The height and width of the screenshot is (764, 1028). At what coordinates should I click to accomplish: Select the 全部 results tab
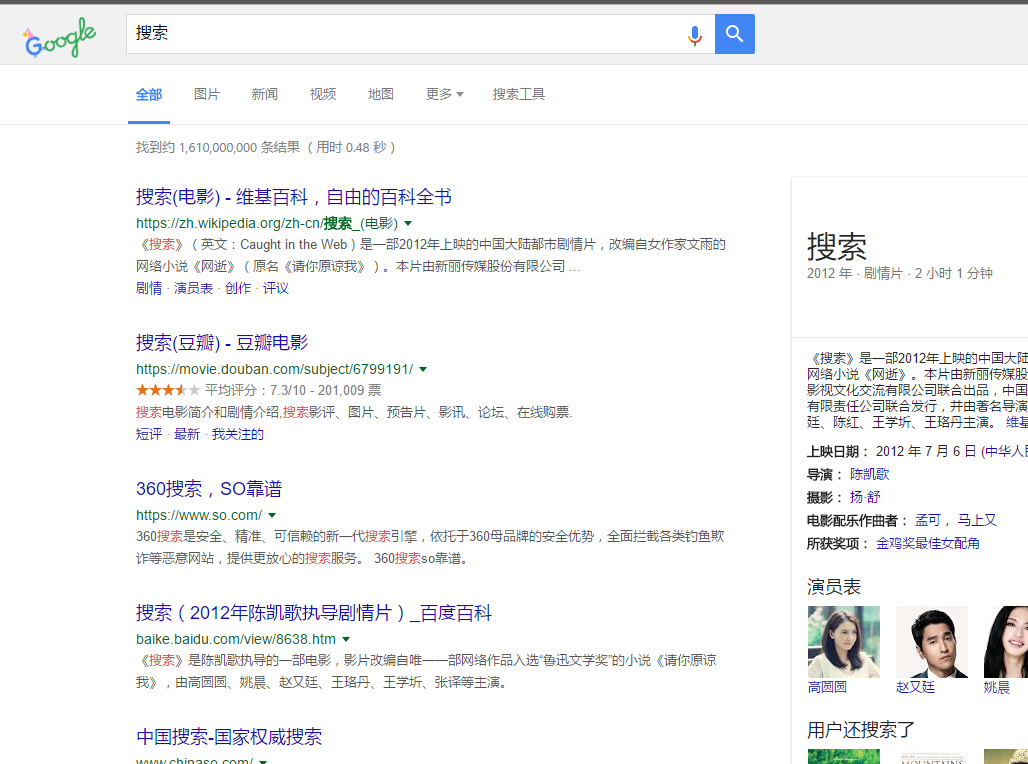click(148, 94)
